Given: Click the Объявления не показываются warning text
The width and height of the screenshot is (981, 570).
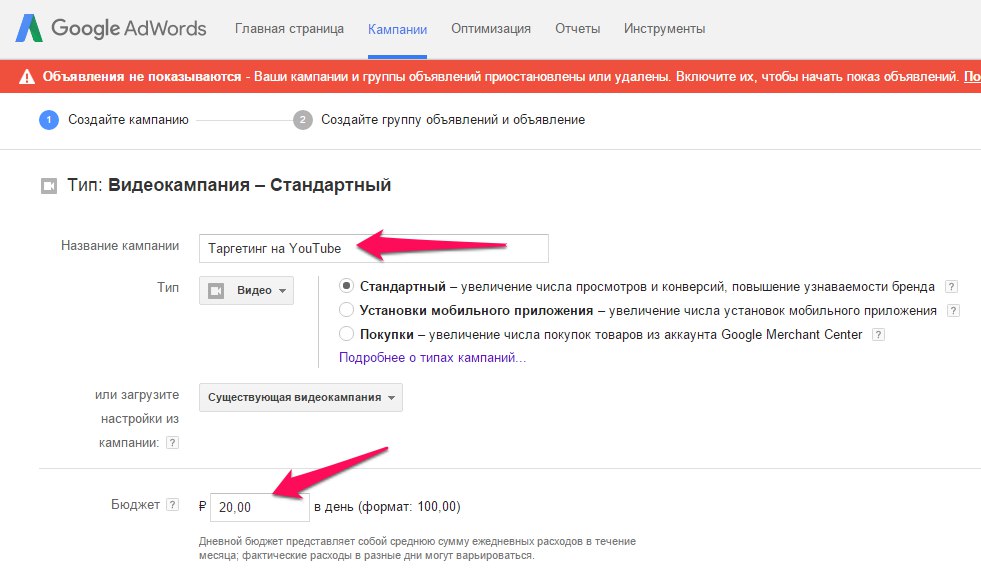Looking at the screenshot, I should click(x=142, y=77).
